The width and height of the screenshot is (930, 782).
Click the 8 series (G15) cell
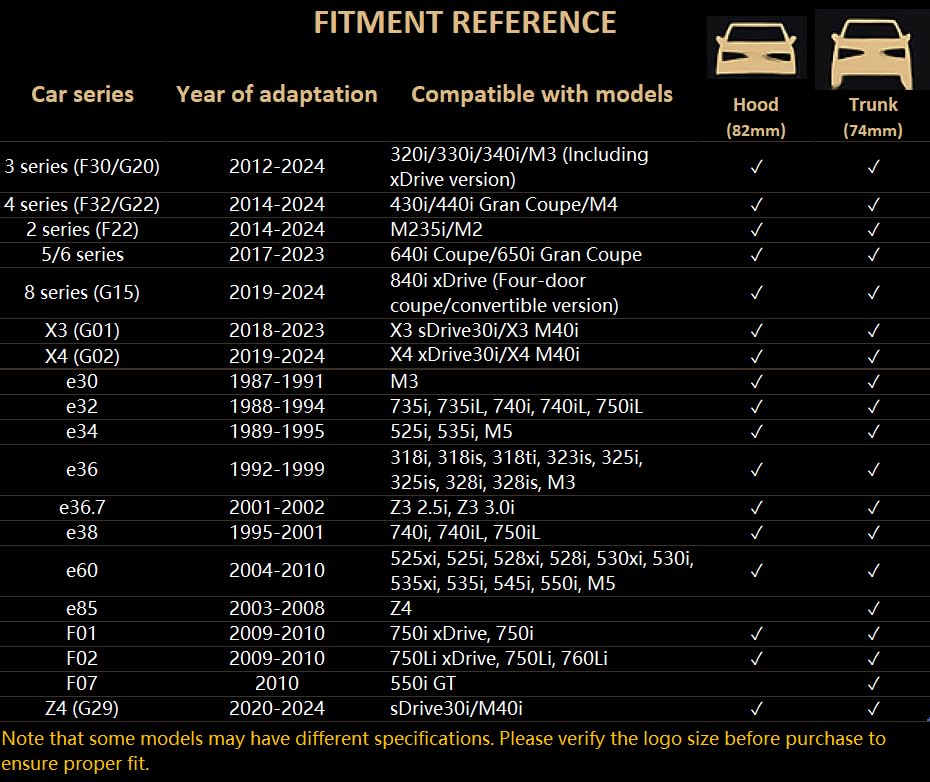82,293
